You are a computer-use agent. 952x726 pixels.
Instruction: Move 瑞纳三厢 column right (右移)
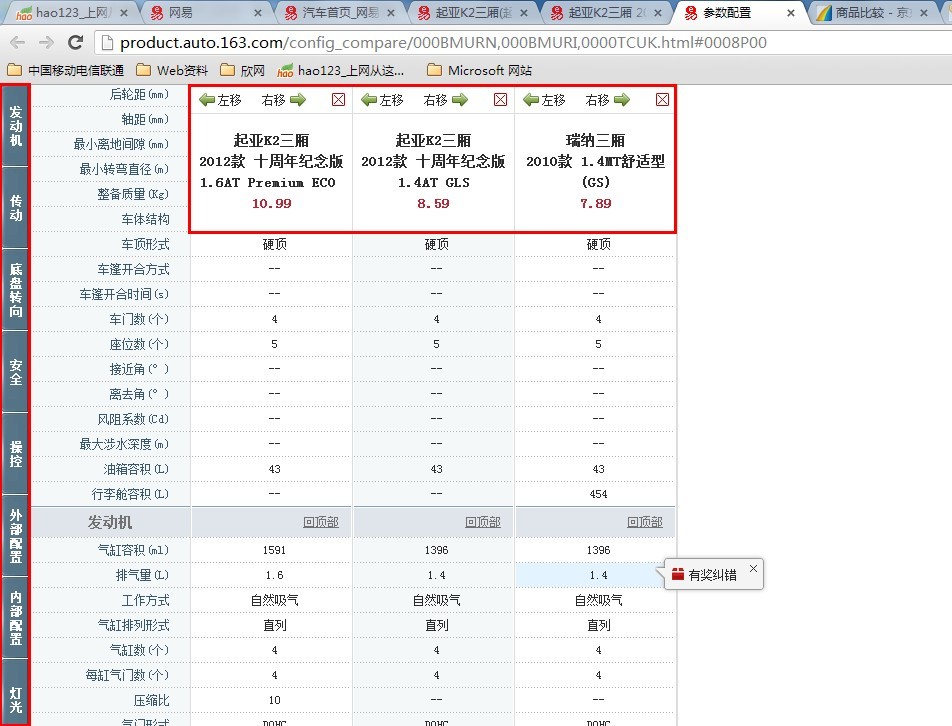click(x=608, y=100)
